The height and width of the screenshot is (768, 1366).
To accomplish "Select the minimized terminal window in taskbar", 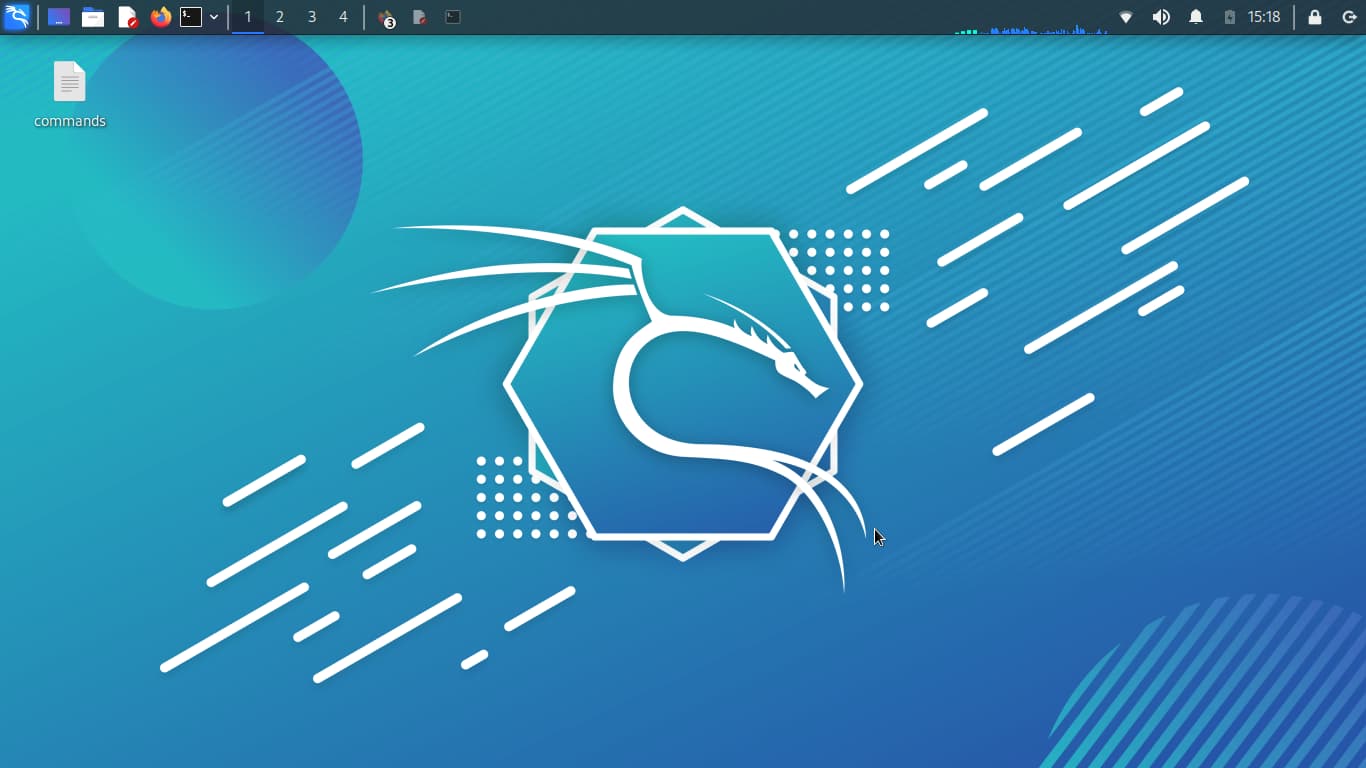I will (x=453, y=17).
